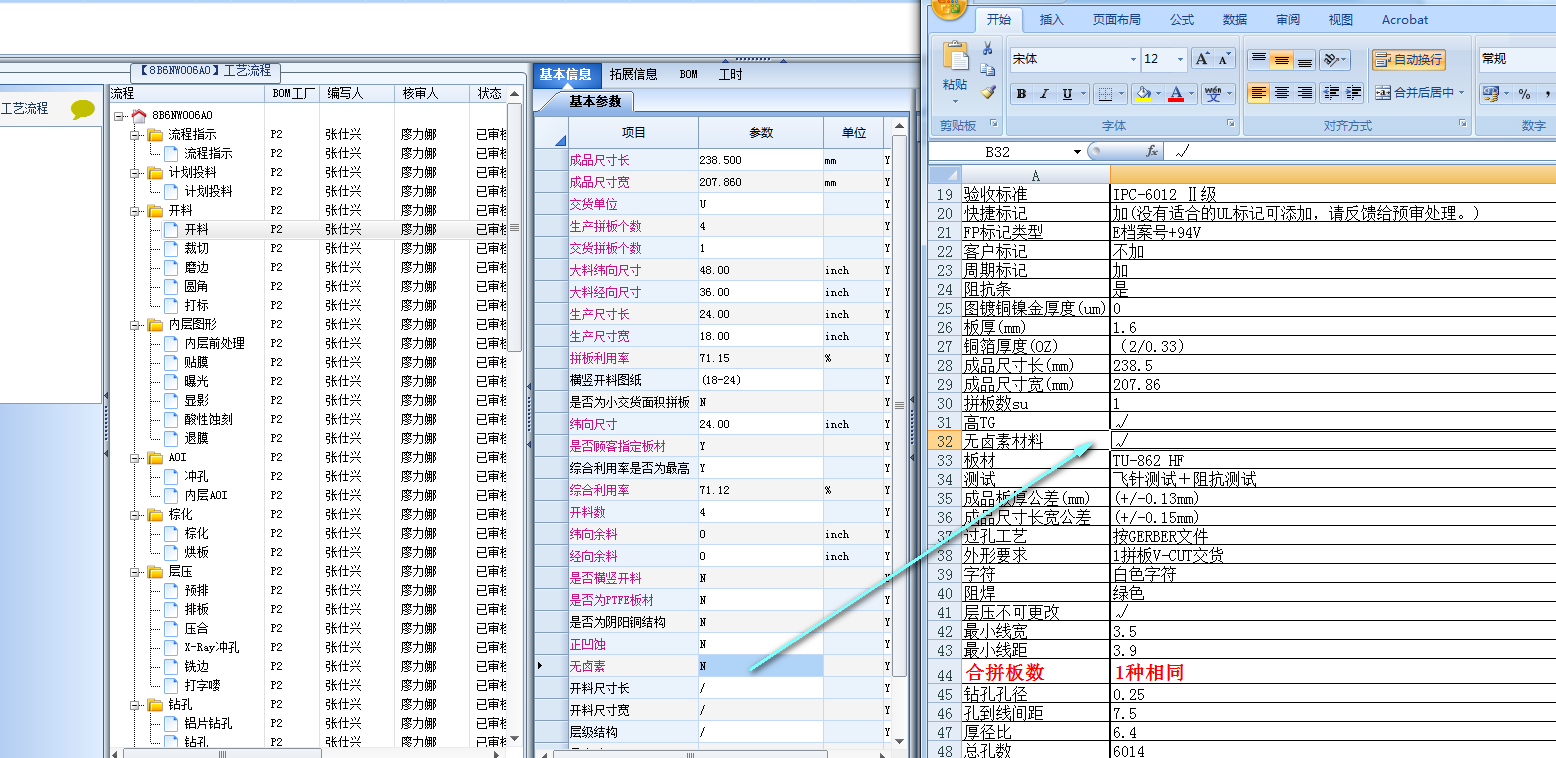Click the scissors cut icon in Excel
The height and width of the screenshot is (758, 1556).
point(988,48)
